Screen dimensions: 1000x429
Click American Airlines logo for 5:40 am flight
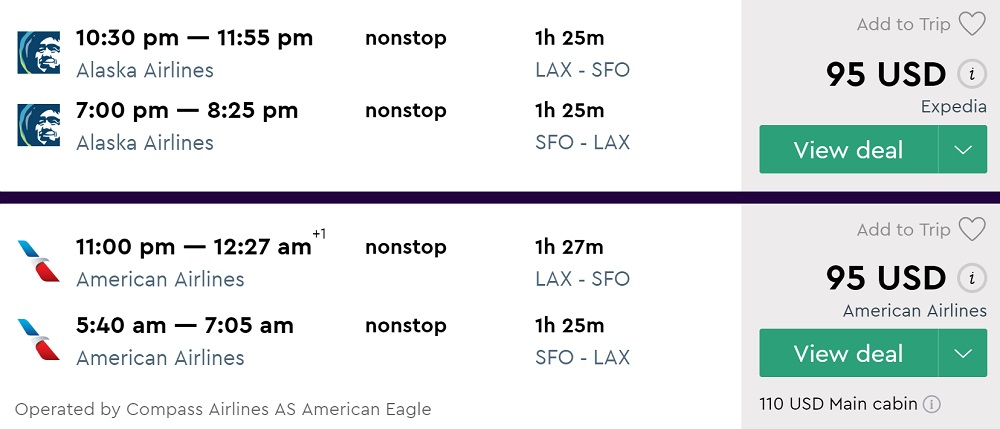coord(38,340)
